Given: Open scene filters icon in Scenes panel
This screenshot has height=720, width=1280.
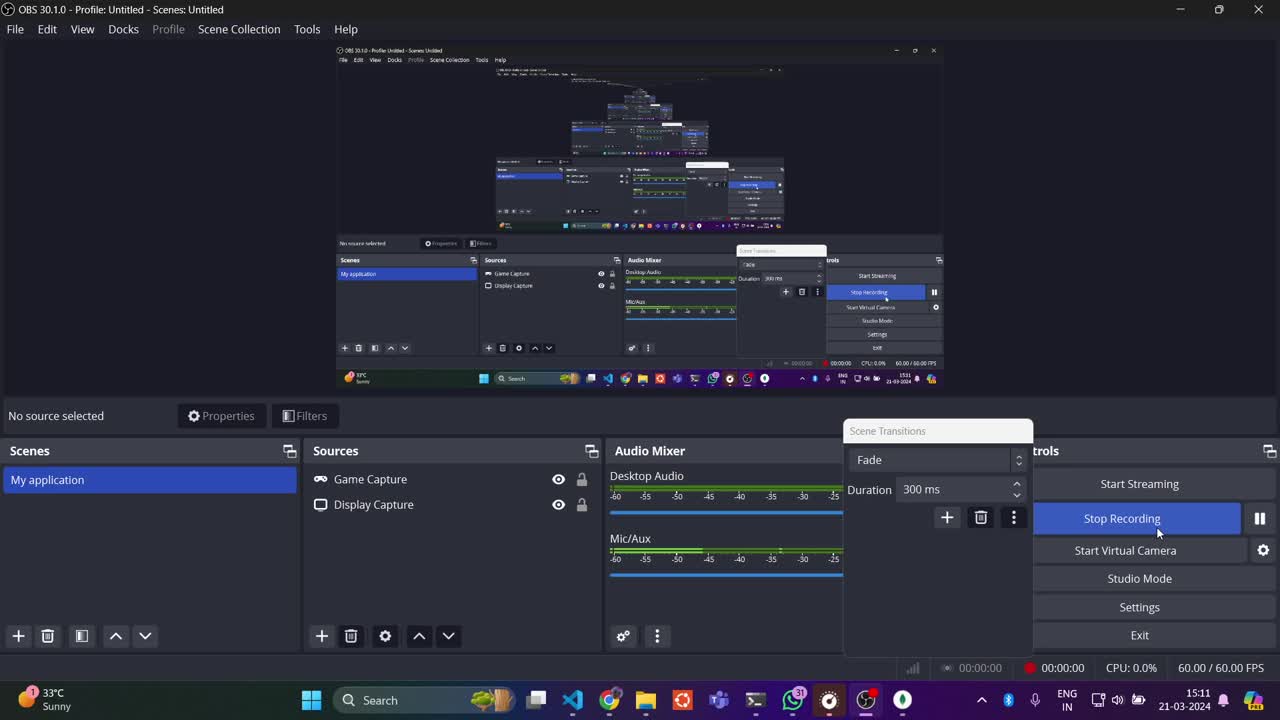Looking at the screenshot, I should pos(82,636).
